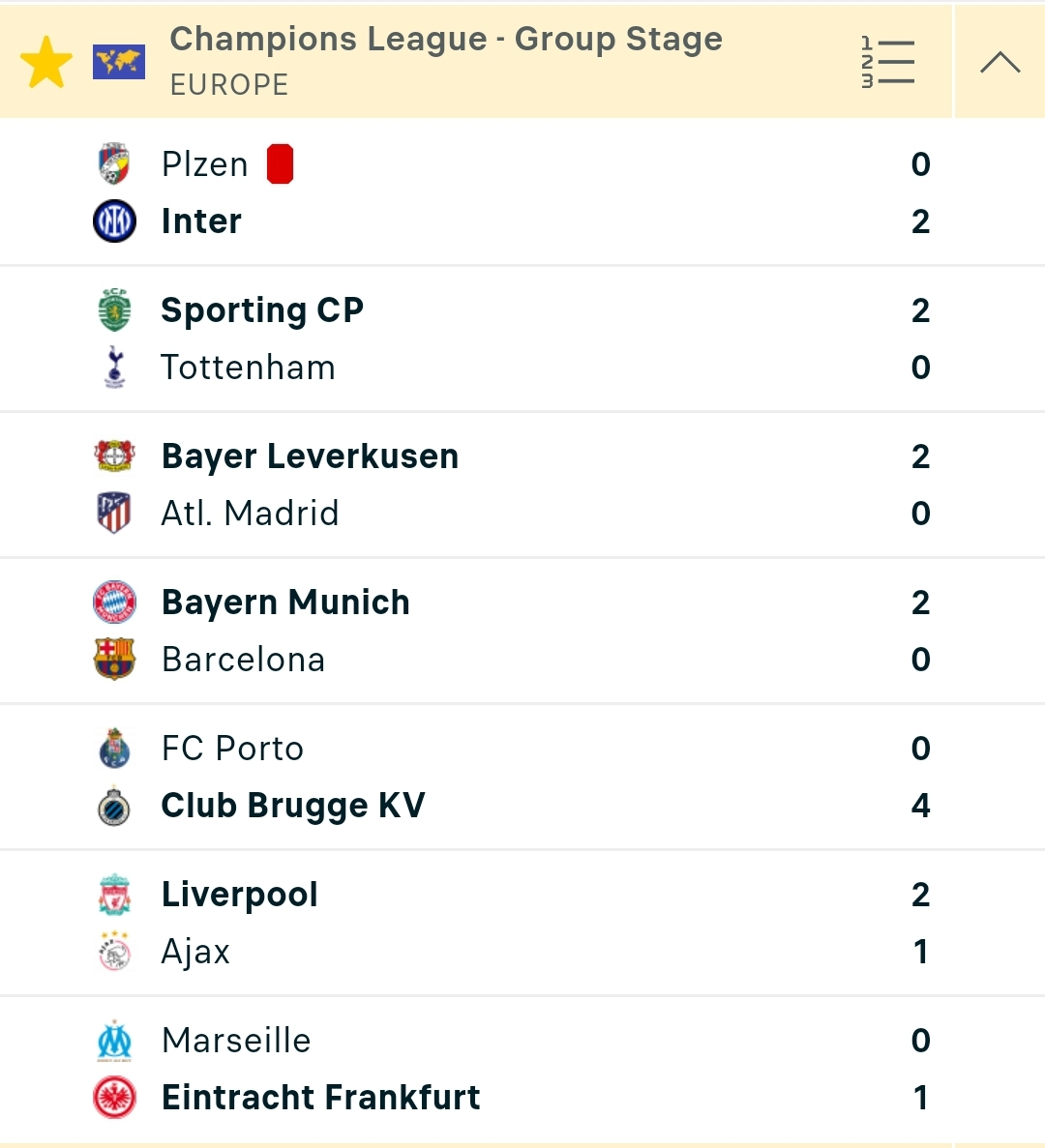This screenshot has height=1148, width=1045.
Task: Click the Bayer Leverkusen crest icon
Action: [x=114, y=456]
